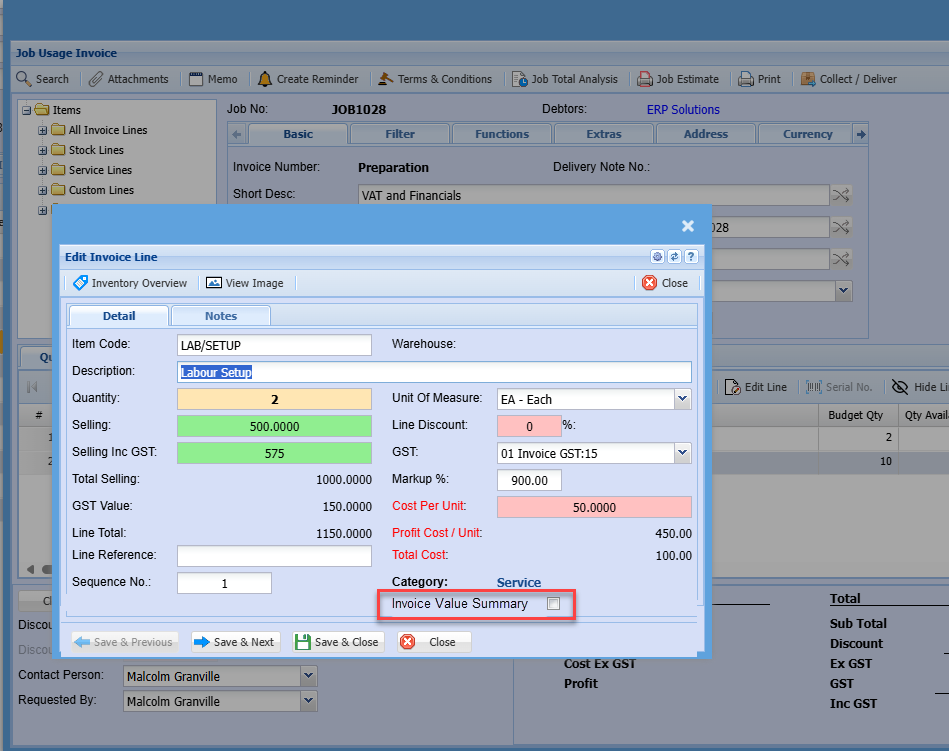Expand the Stock Lines tree node
Image resolution: width=949 pixels, height=751 pixels.
pyautogui.click(x=43, y=150)
